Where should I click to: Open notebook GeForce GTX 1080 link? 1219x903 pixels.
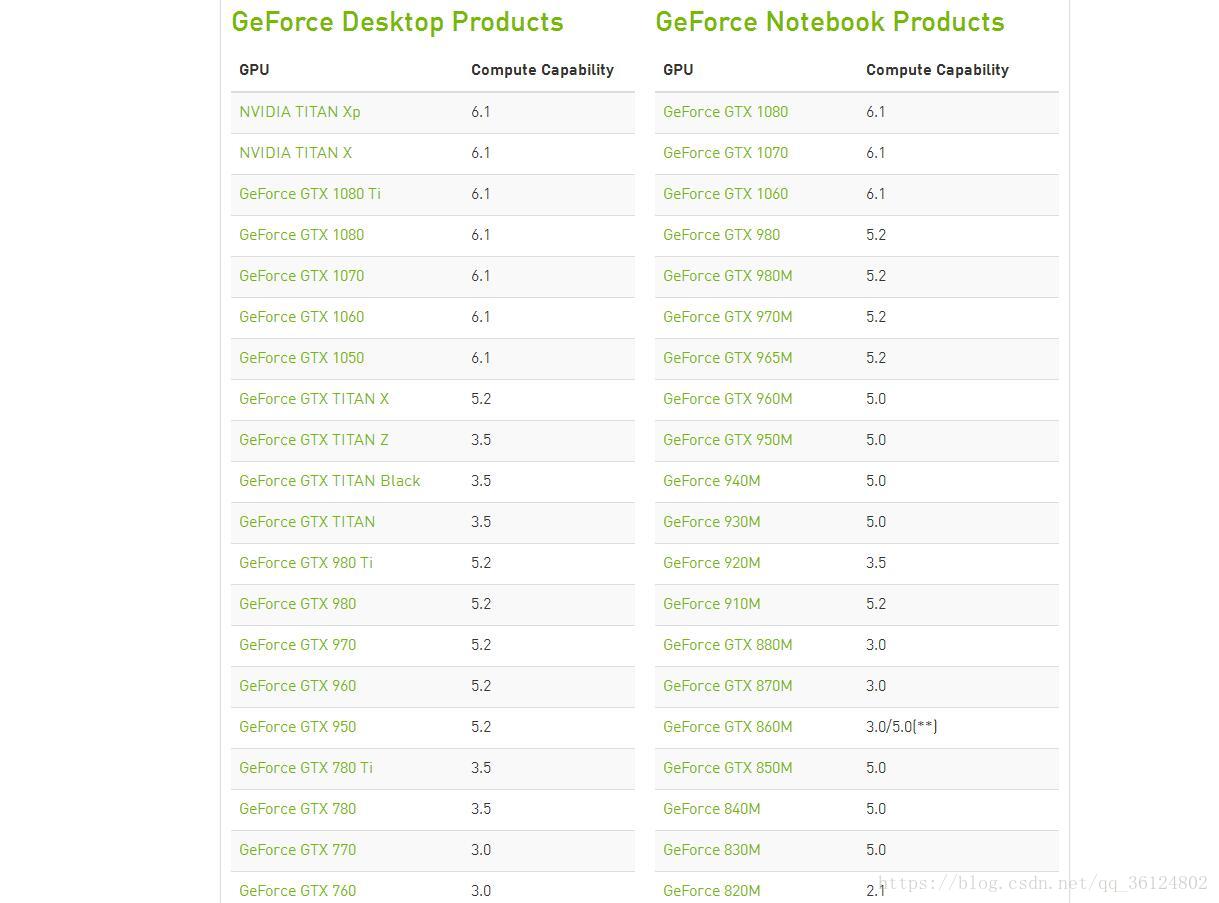(x=725, y=112)
